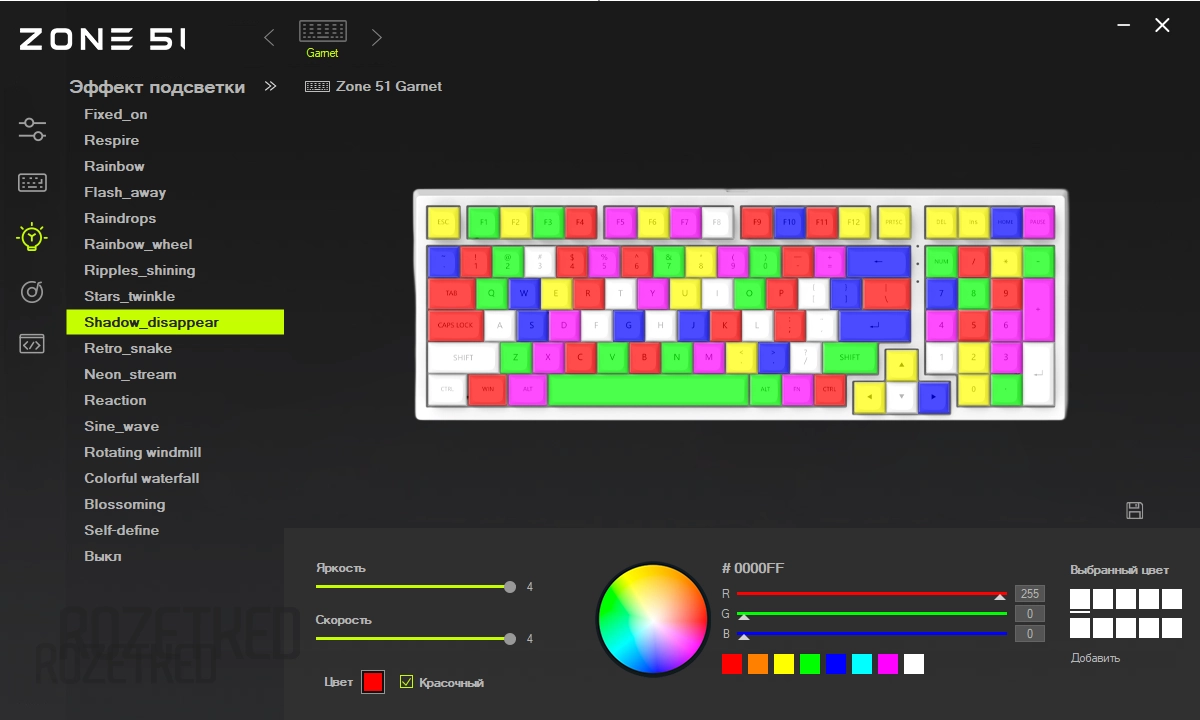This screenshot has width=1200, height=720.
Task: Click the up arrow key on the preview
Action: tap(902, 365)
